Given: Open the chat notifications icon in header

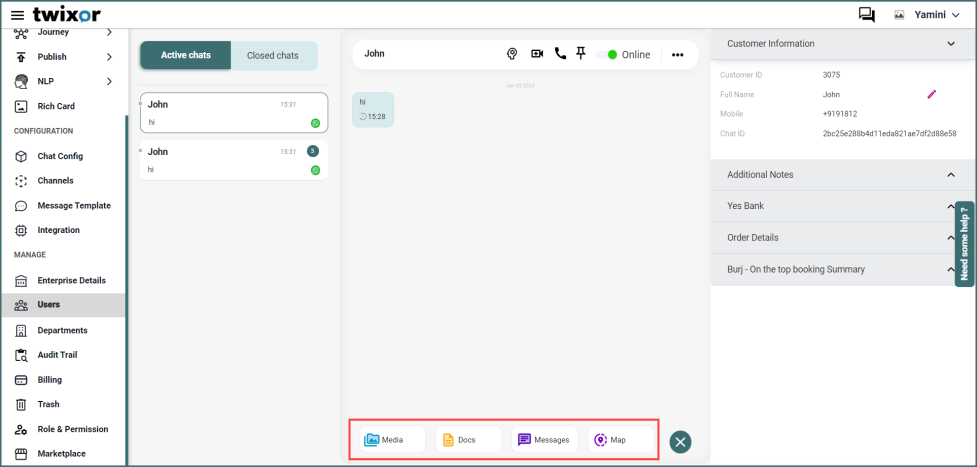Looking at the screenshot, I should coord(866,15).
